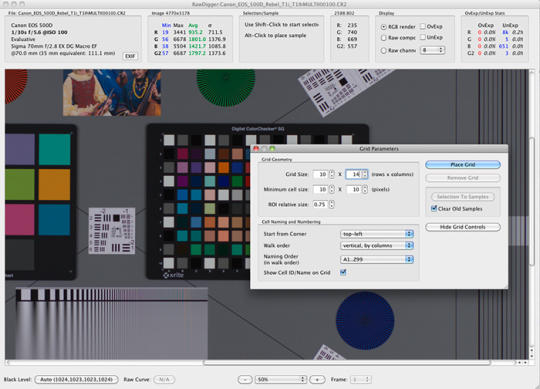The height and width of the screenshot is (389, 540).
Task: Open the Start from Corner dropdown
Action: click(376, 234)
